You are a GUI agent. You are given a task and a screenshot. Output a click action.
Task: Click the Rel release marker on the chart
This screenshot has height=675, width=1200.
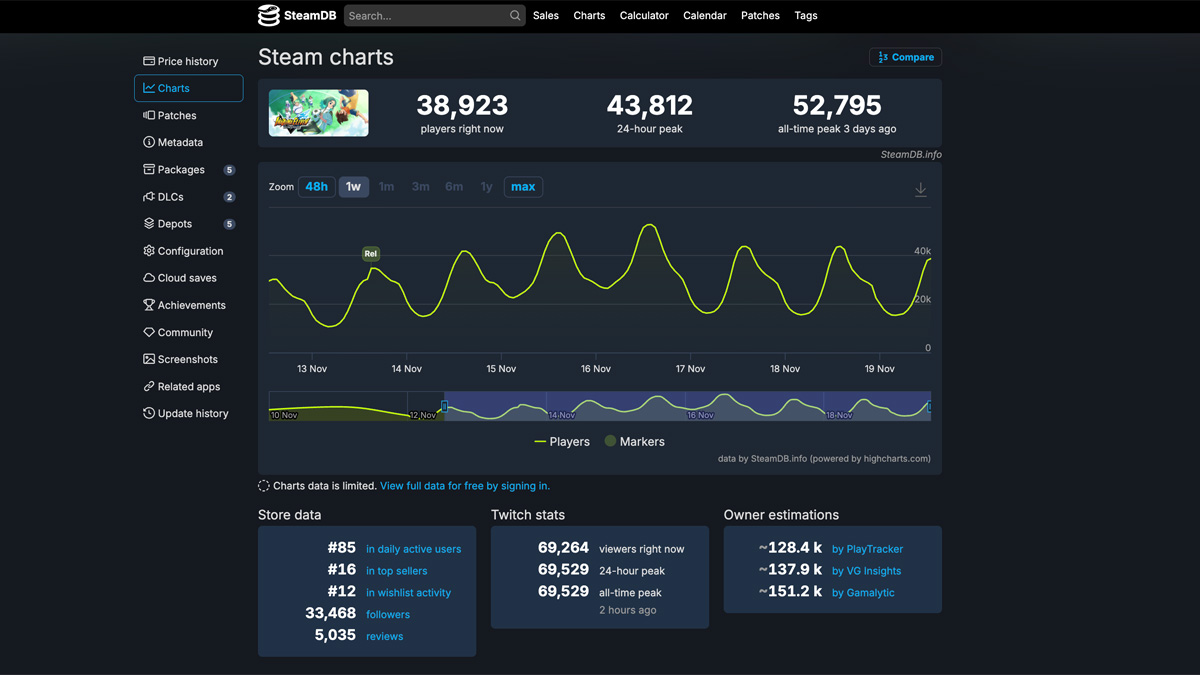click(370, 254)
